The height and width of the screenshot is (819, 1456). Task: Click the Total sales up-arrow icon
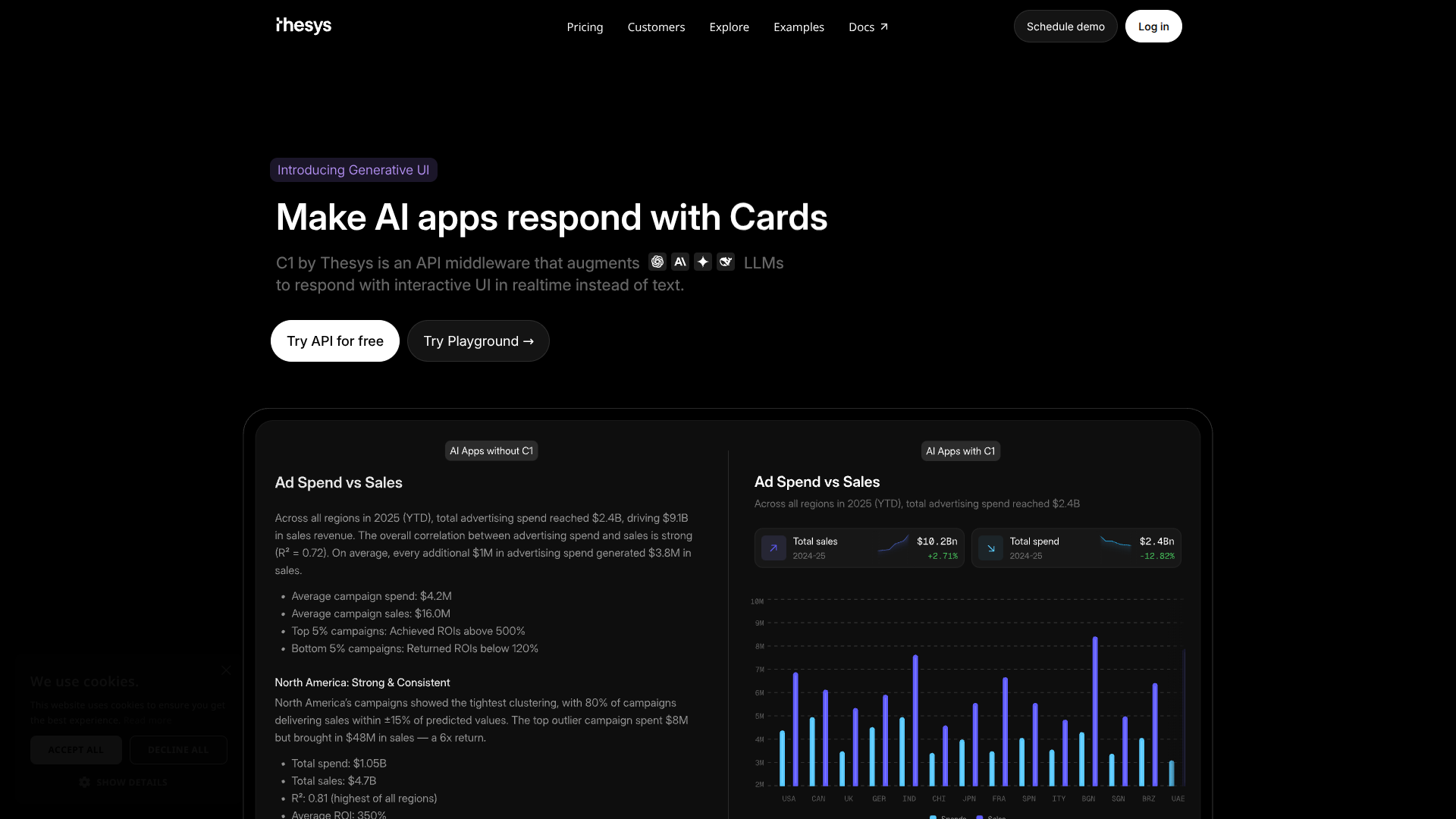[773, 548]
